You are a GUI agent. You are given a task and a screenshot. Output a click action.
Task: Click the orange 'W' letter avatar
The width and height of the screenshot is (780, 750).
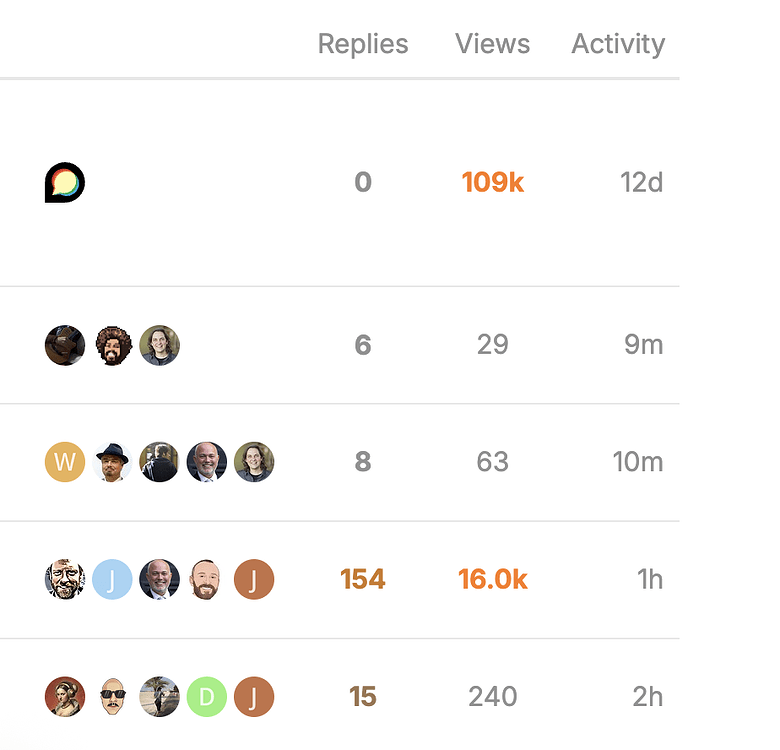[65, 462]
